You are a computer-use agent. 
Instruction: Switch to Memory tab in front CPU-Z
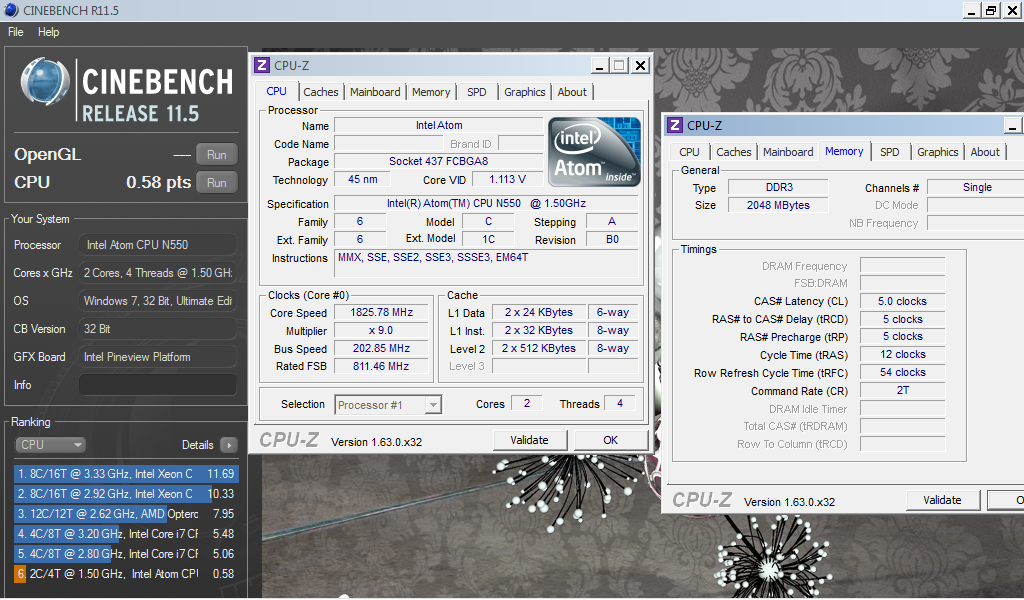[431, 92]
